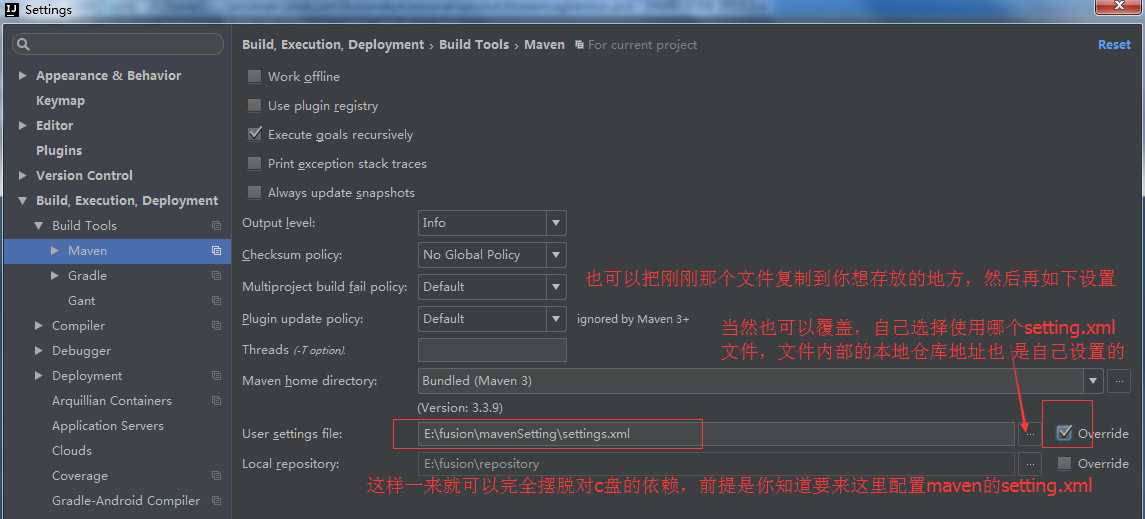Click the For current project icon in breadcrumb
Viewport: 1145px width, 519px height.
click(x=579, y=45)
